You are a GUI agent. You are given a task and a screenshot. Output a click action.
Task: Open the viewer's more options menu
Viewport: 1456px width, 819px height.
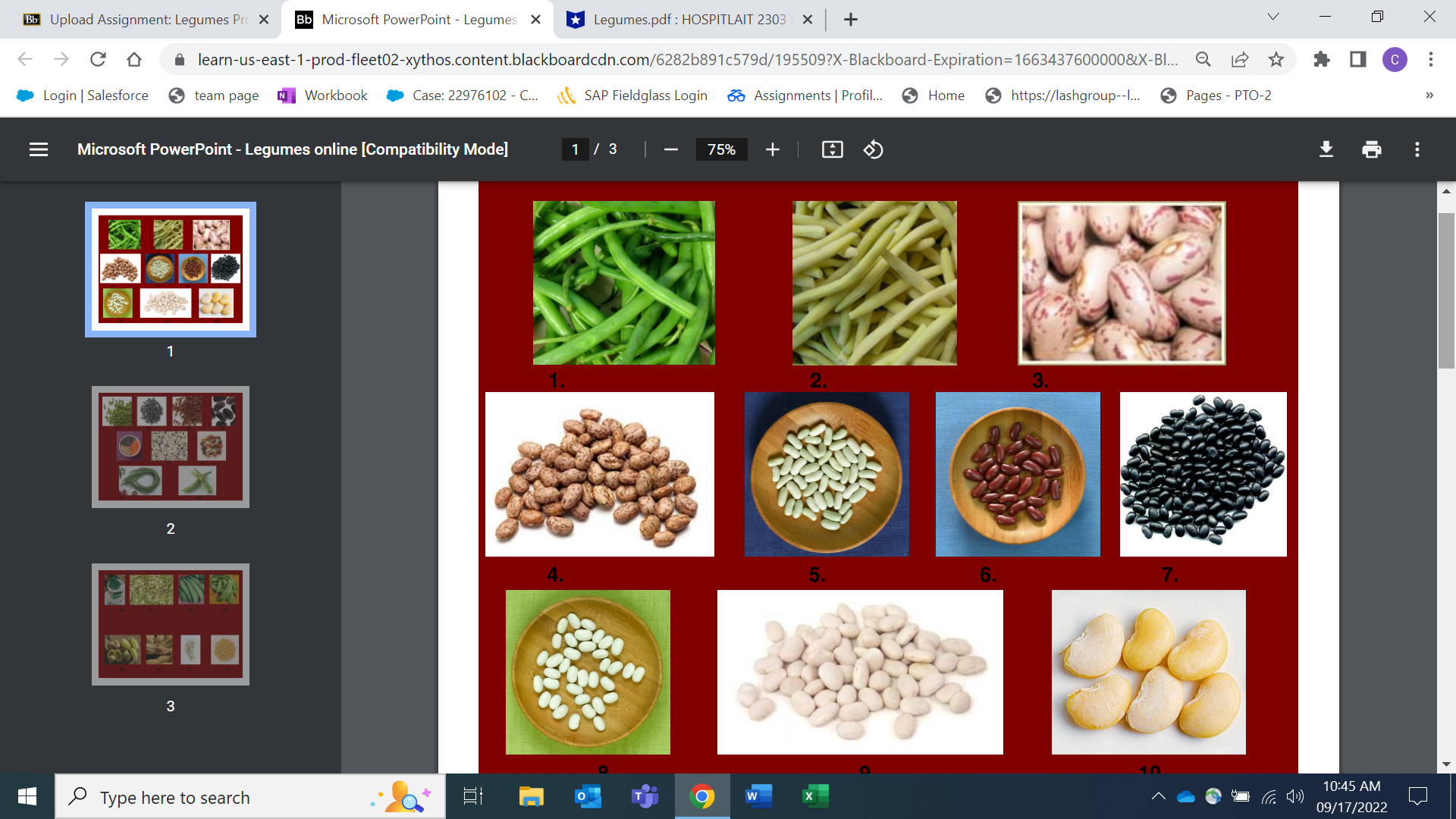(1417, 149)
